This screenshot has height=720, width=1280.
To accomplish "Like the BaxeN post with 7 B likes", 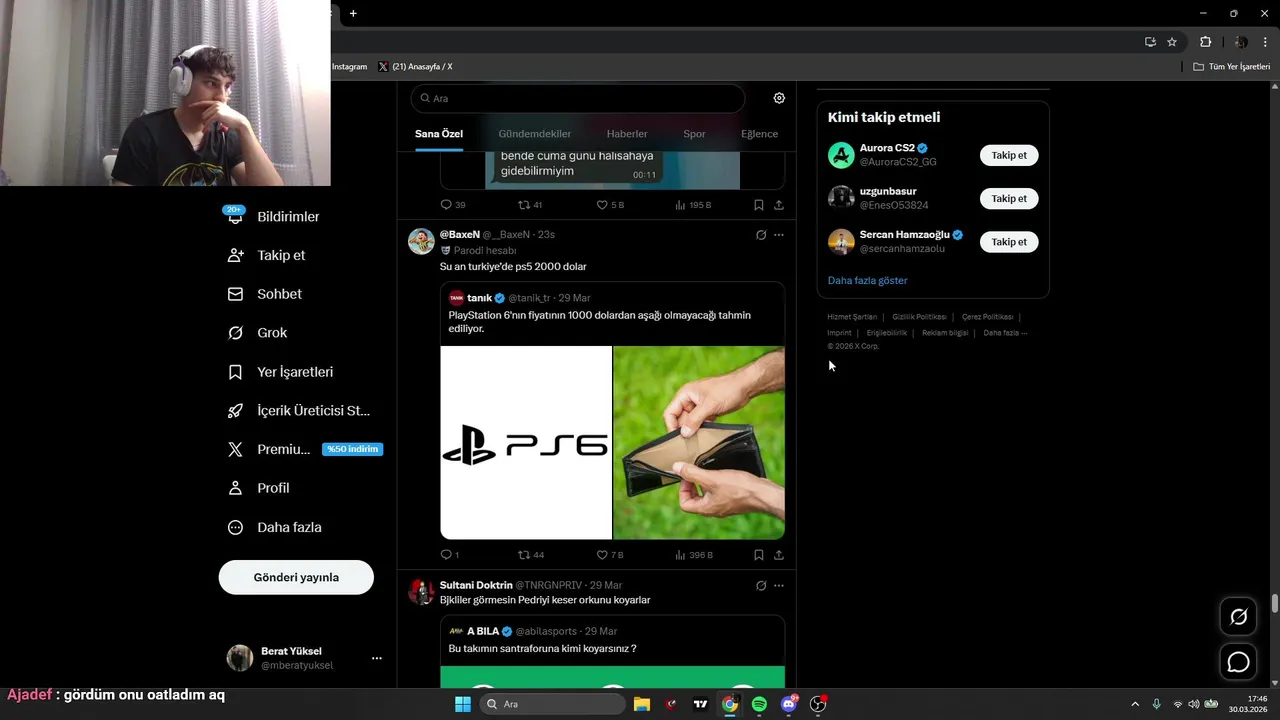I will [610, 555].
